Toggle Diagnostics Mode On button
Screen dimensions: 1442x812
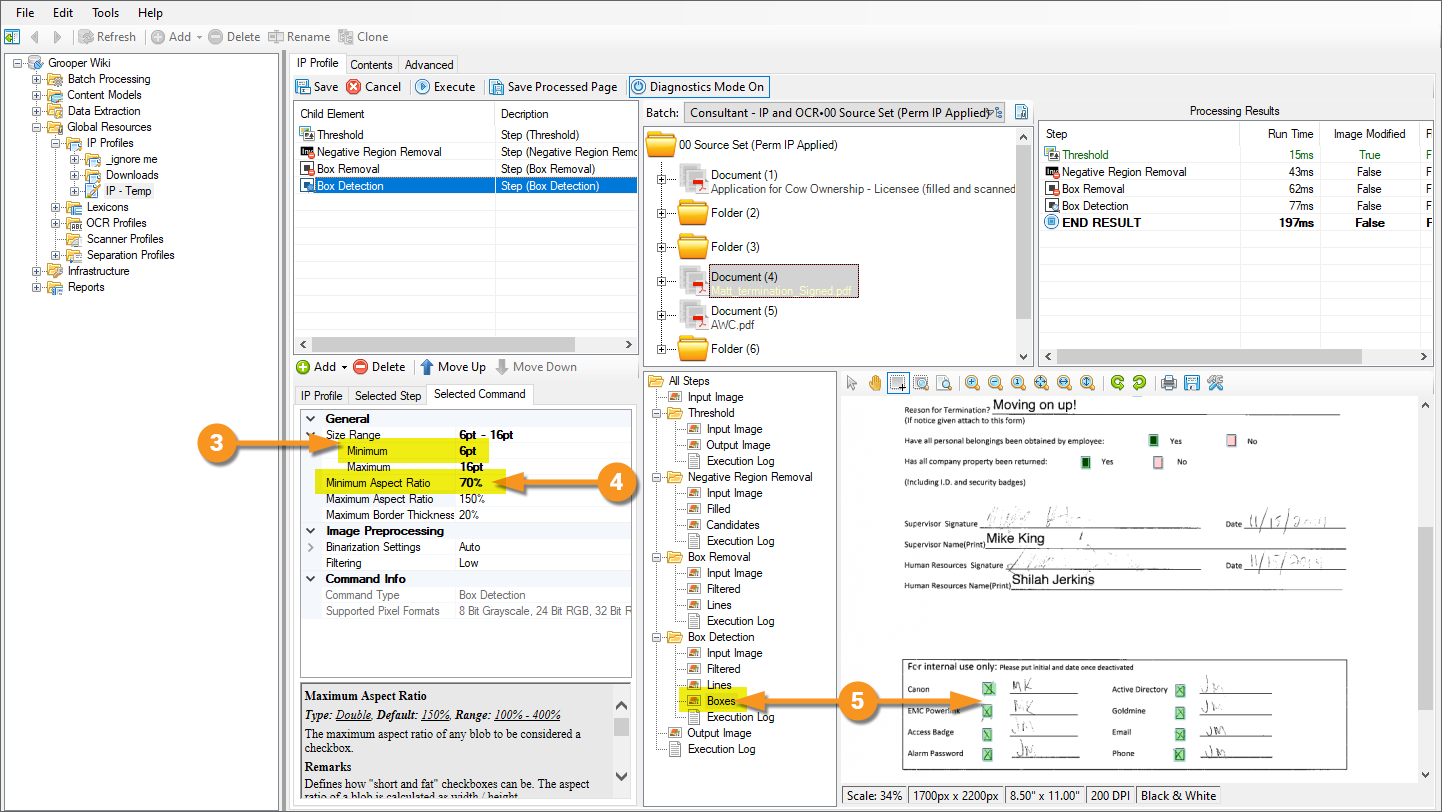coord(698,87)
